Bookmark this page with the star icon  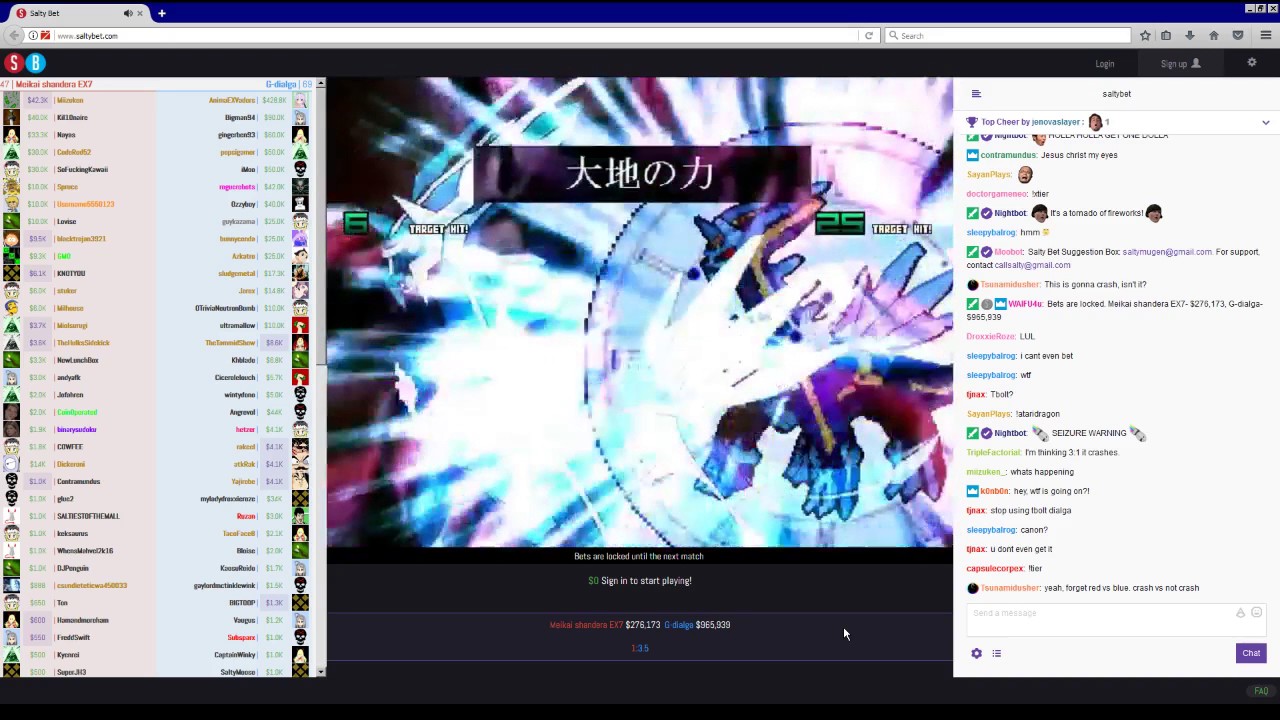(x=1145, y=36)
